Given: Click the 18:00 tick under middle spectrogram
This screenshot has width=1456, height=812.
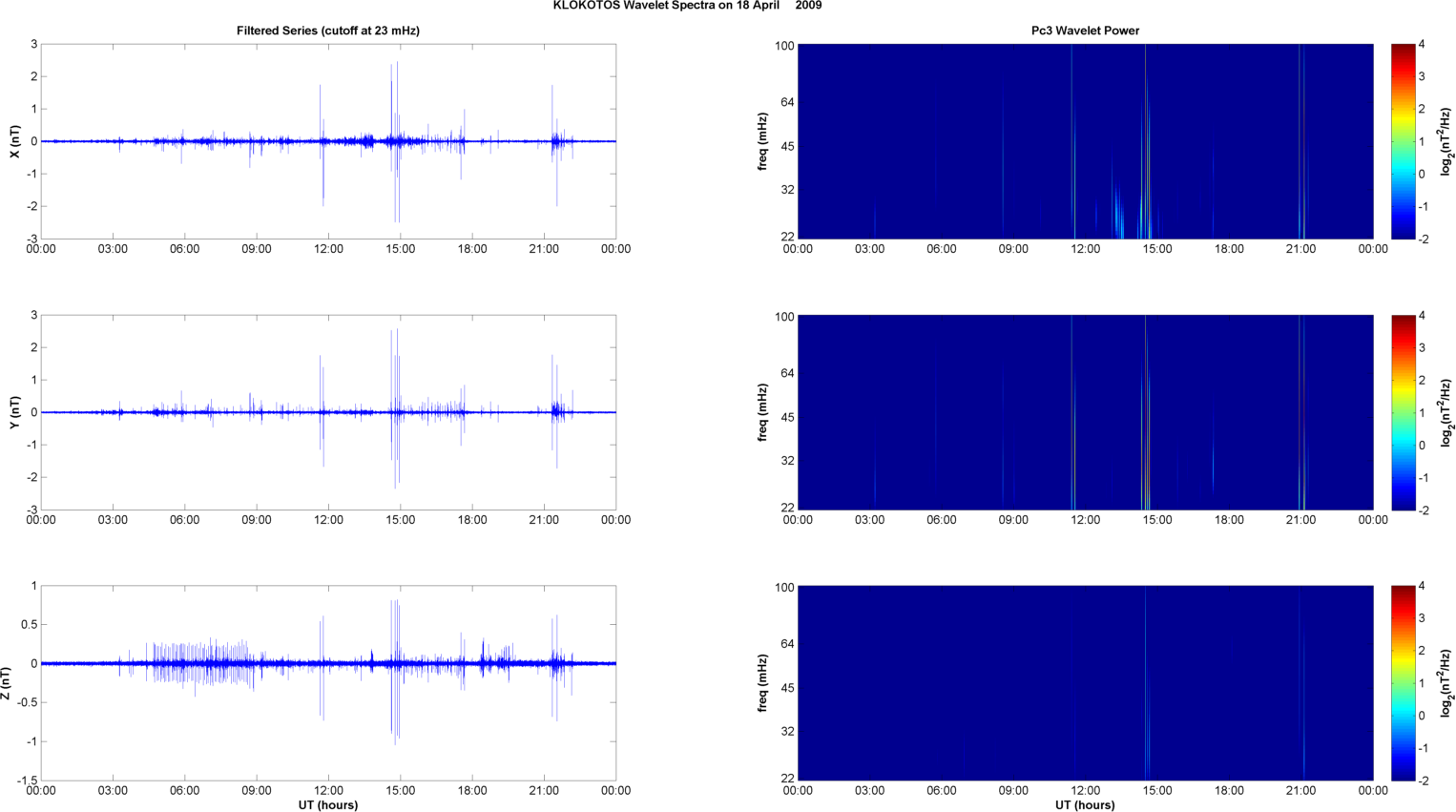Looking at the screenshot, I should point(1229,520).
